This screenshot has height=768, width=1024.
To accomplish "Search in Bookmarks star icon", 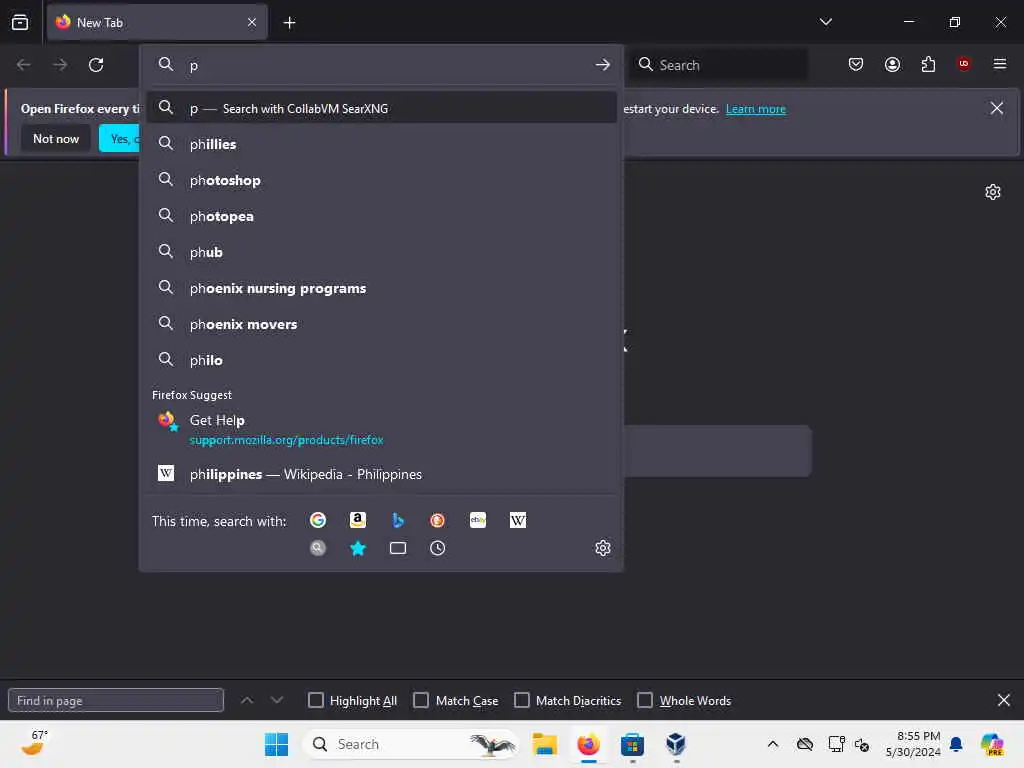I will tap(358, 548).
